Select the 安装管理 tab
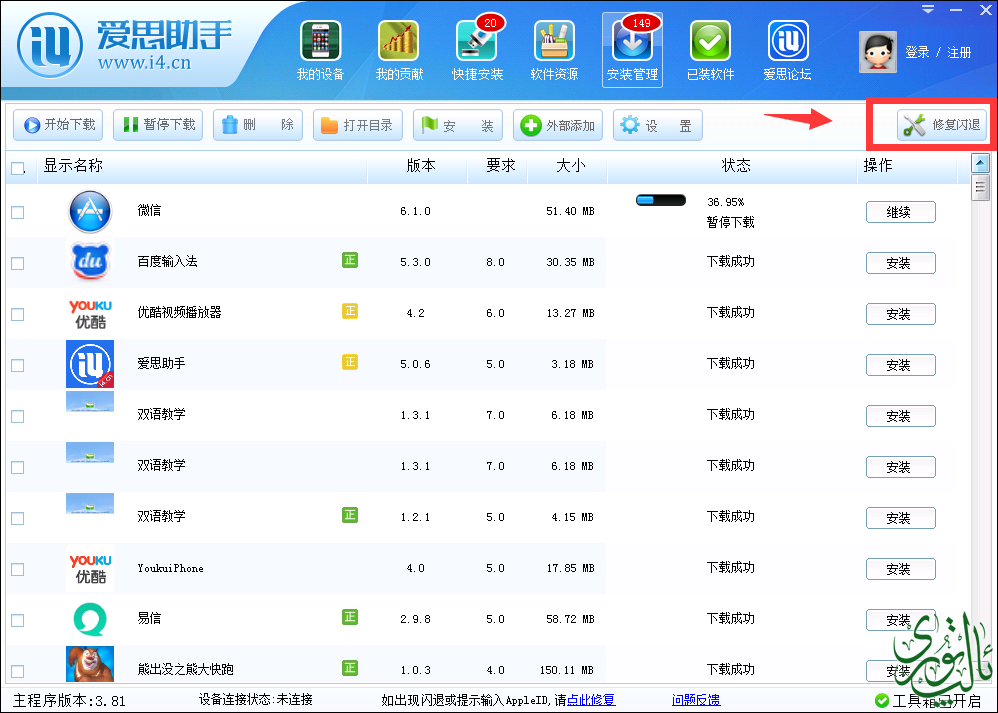998x713 pixels. click(632, 50)
